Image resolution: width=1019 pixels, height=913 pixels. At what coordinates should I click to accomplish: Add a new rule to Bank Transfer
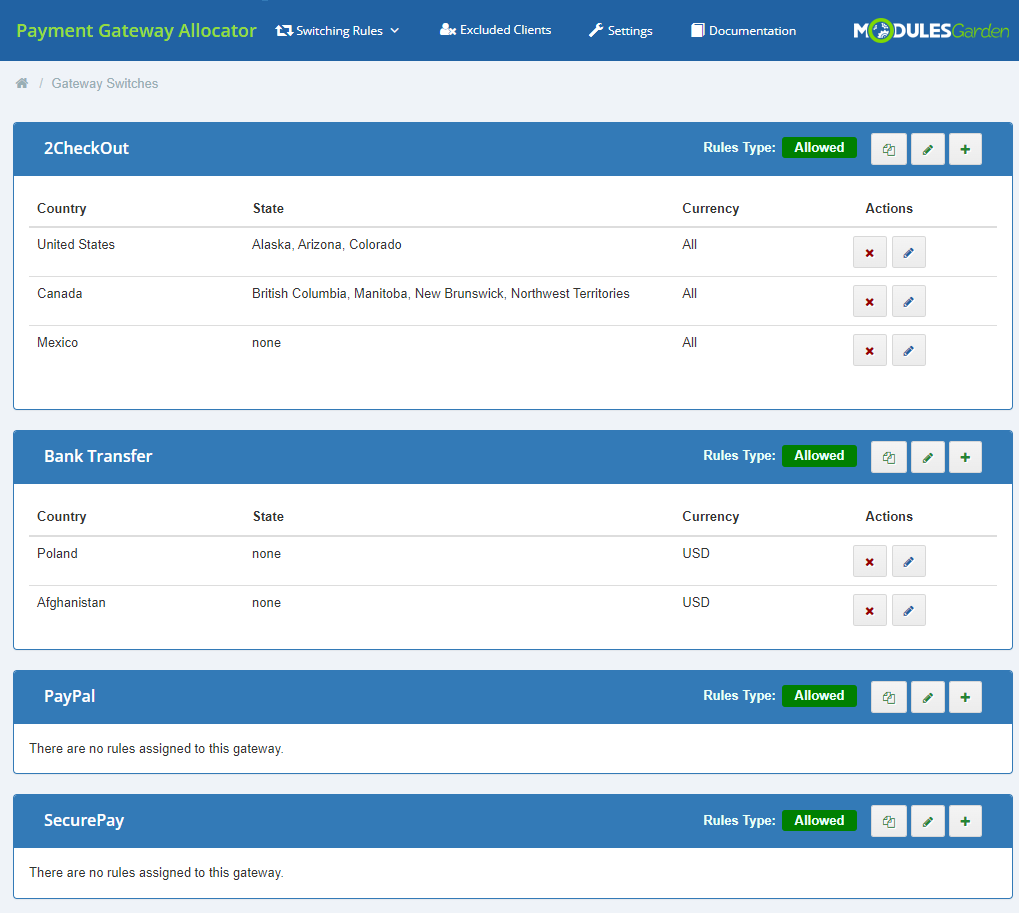(x=965, y=457)
